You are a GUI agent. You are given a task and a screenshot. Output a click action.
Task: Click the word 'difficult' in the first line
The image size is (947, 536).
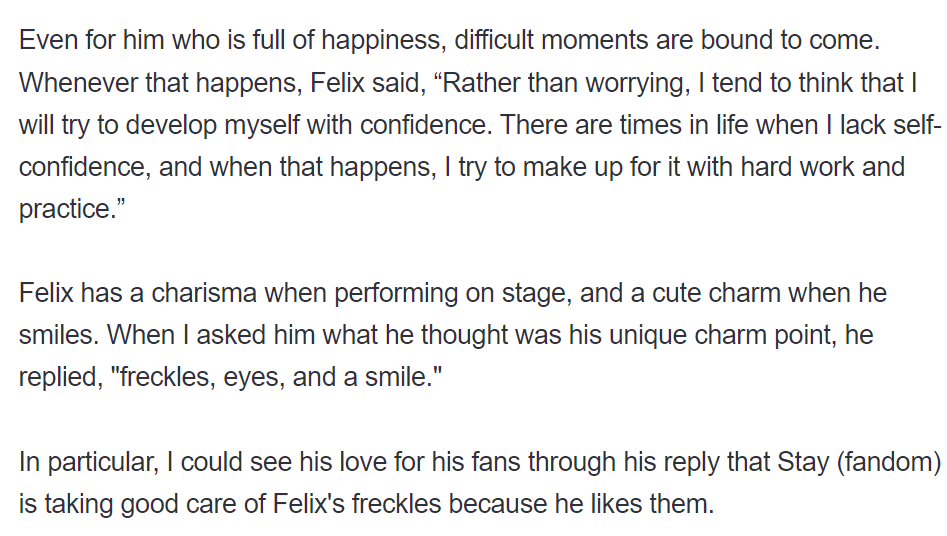494,40
